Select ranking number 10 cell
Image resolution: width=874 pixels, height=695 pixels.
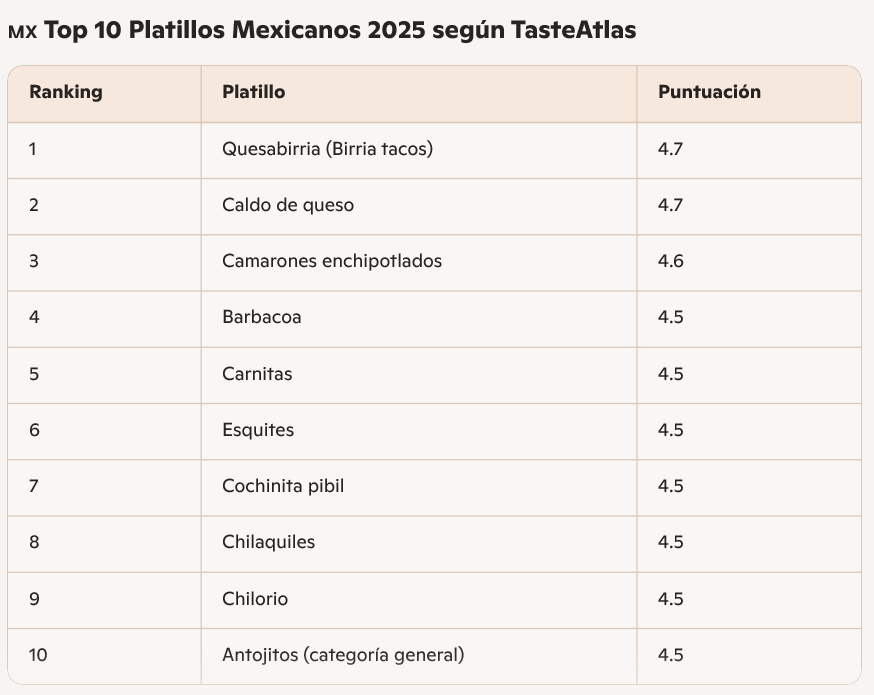click(38, 655)
